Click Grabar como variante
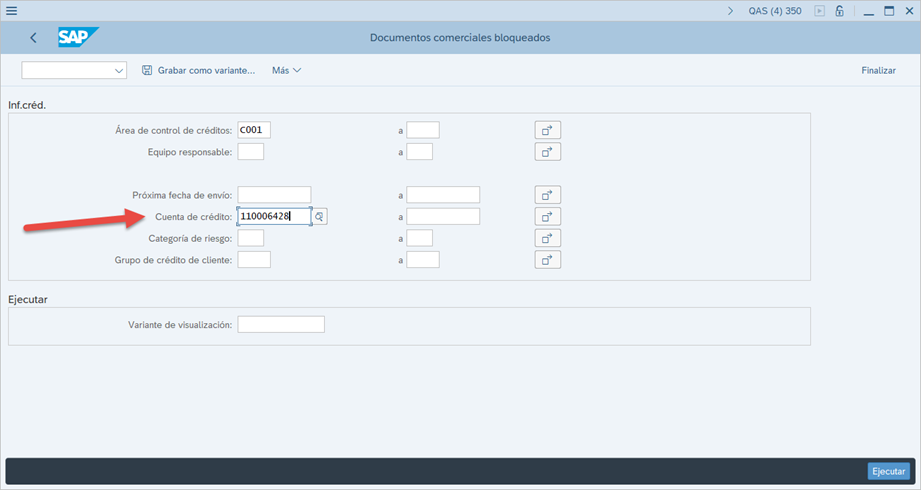921x490 pixels. point(198,71)
